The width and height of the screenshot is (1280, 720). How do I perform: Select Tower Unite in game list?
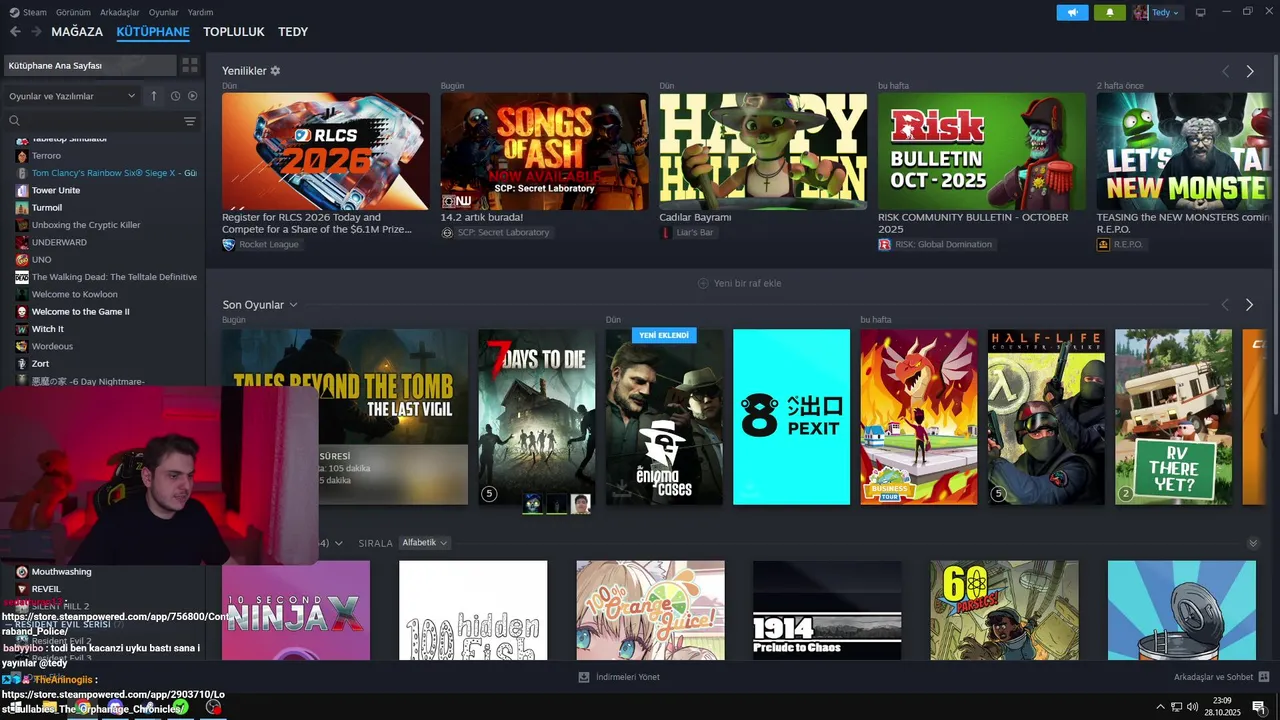coord(56,190)
